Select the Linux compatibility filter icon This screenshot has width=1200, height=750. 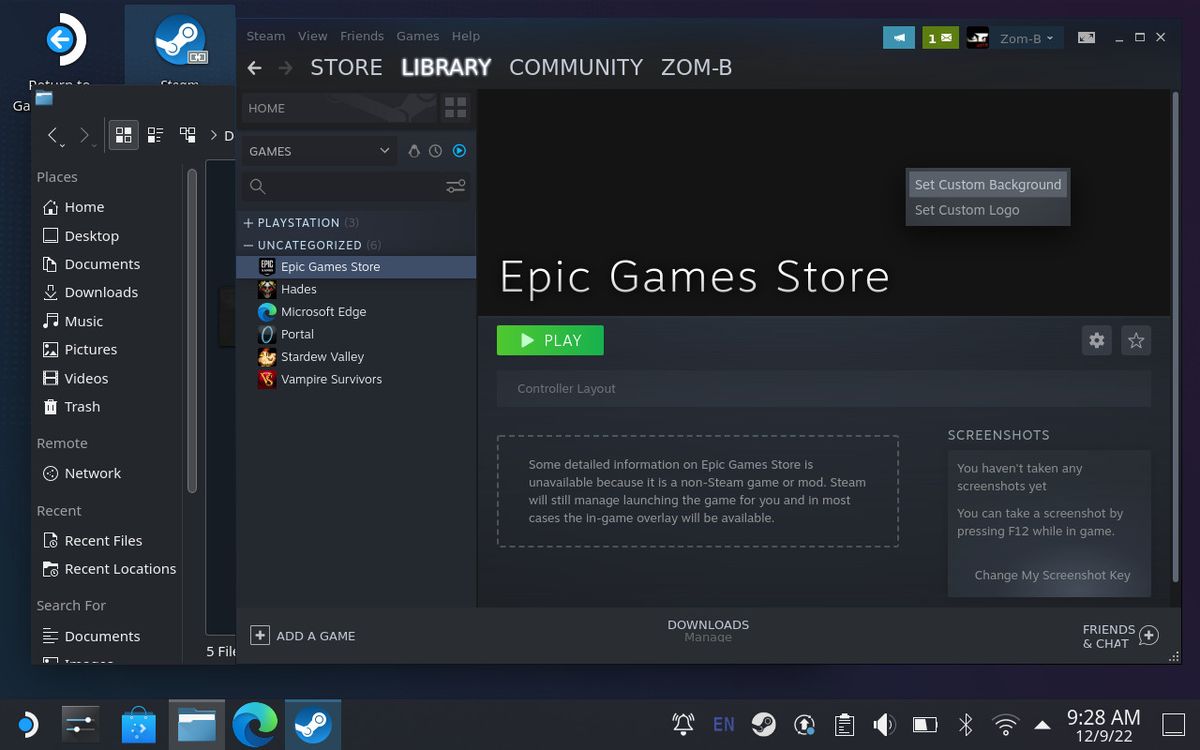tap(415, 151)
